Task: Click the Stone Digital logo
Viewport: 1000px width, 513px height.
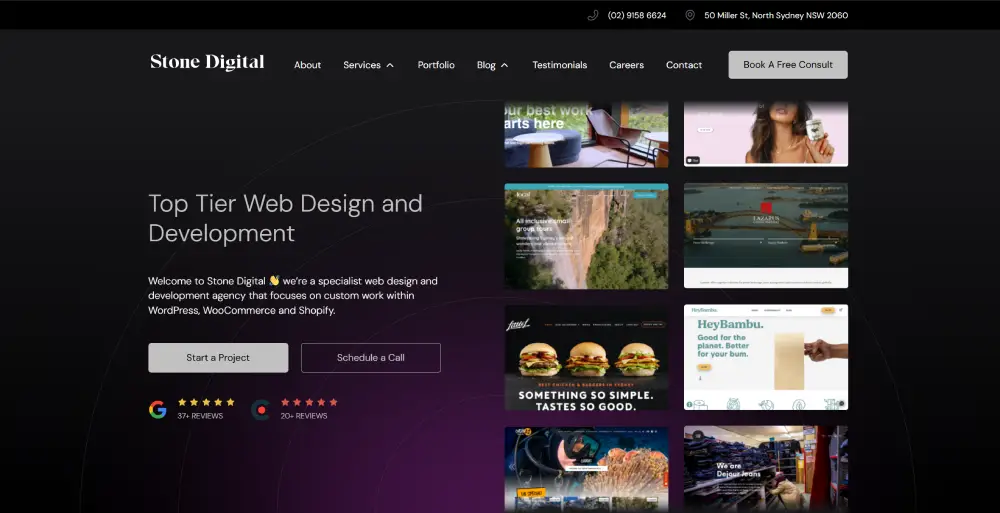Action: point(207,63)
